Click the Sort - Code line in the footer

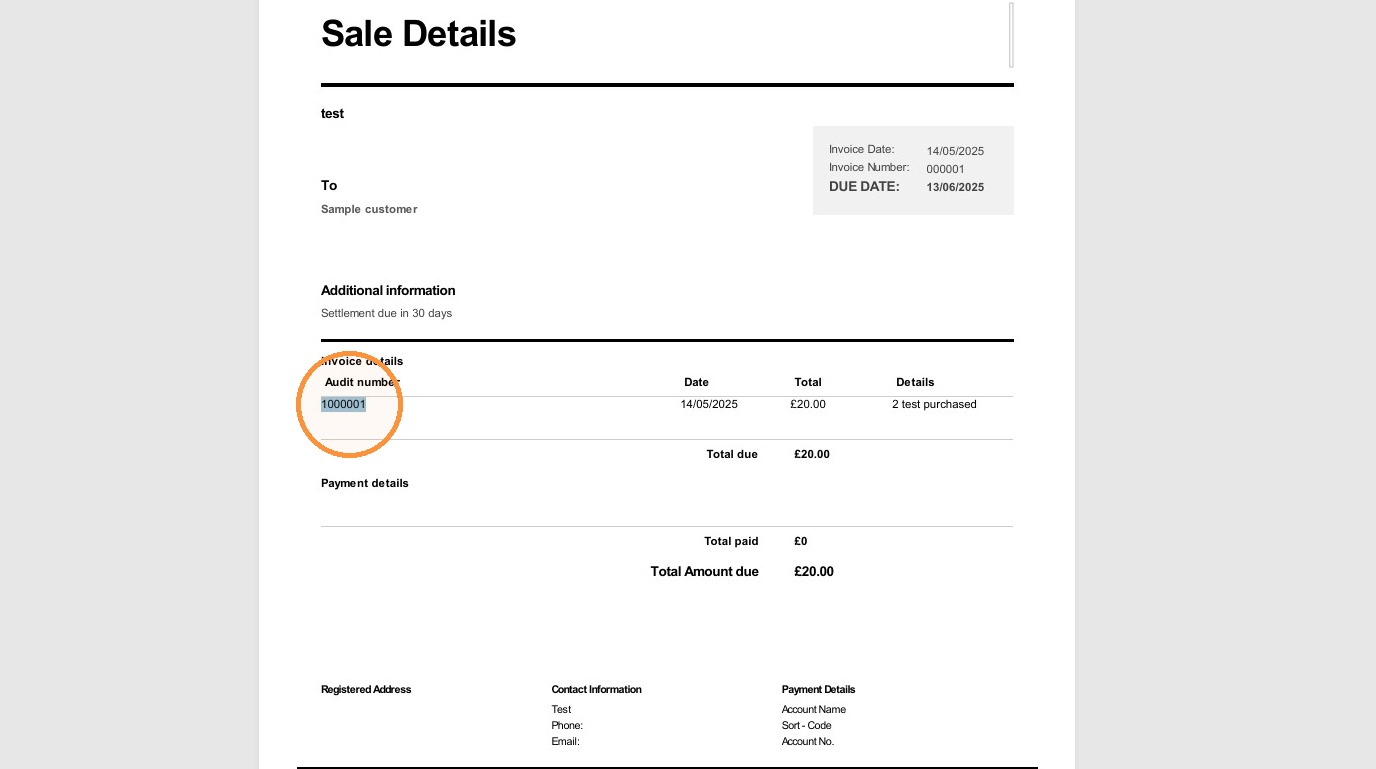[x=807, y=725]
